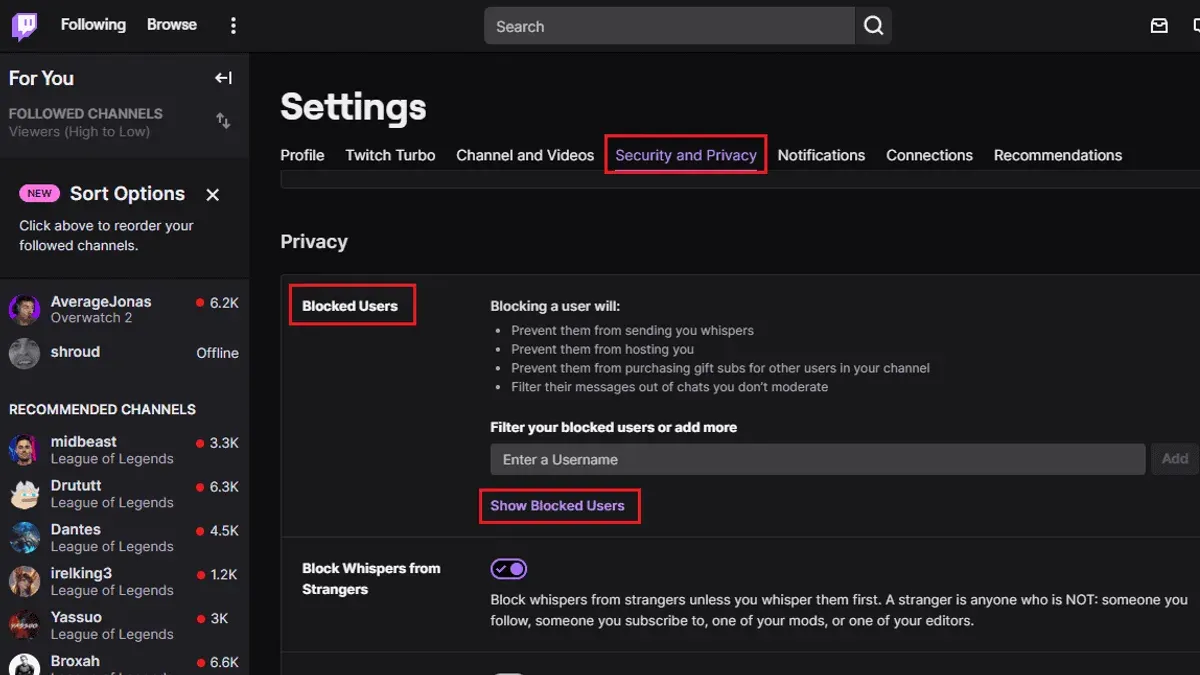Focus the top Search box

tap(669, 26)
